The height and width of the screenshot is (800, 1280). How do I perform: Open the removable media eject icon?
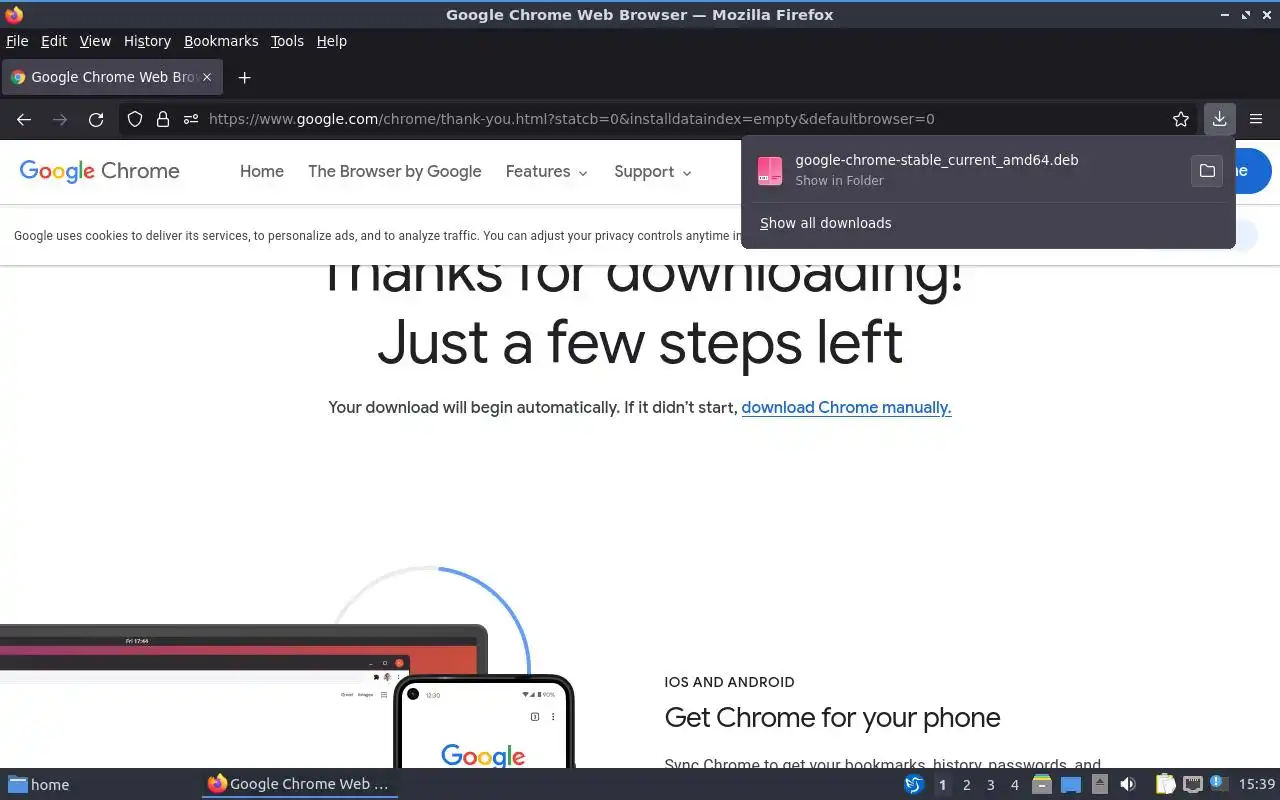[1099, 785]
